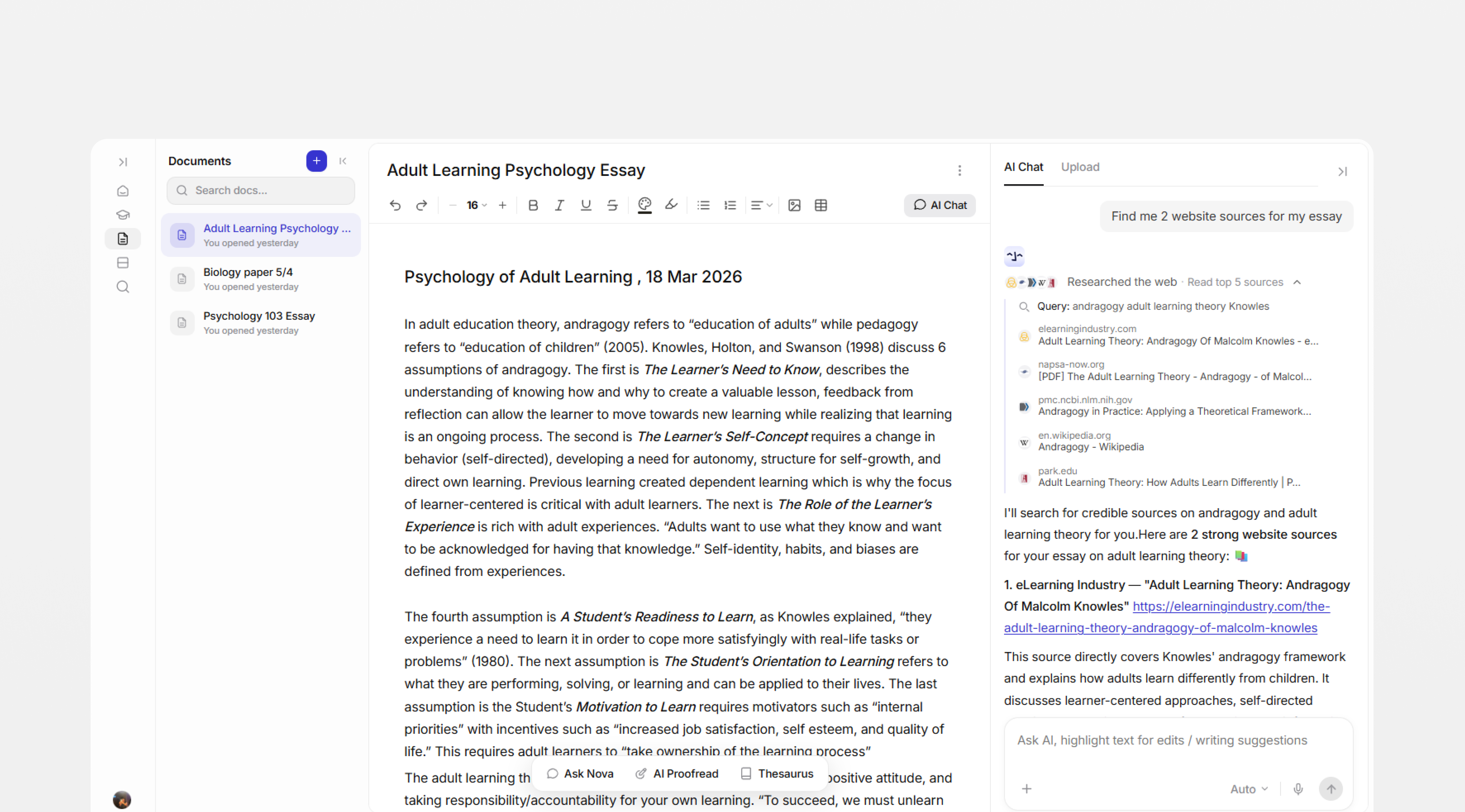Insert a numbered list
Screen dimensions: 1465x812
click(x=730, y=205)
